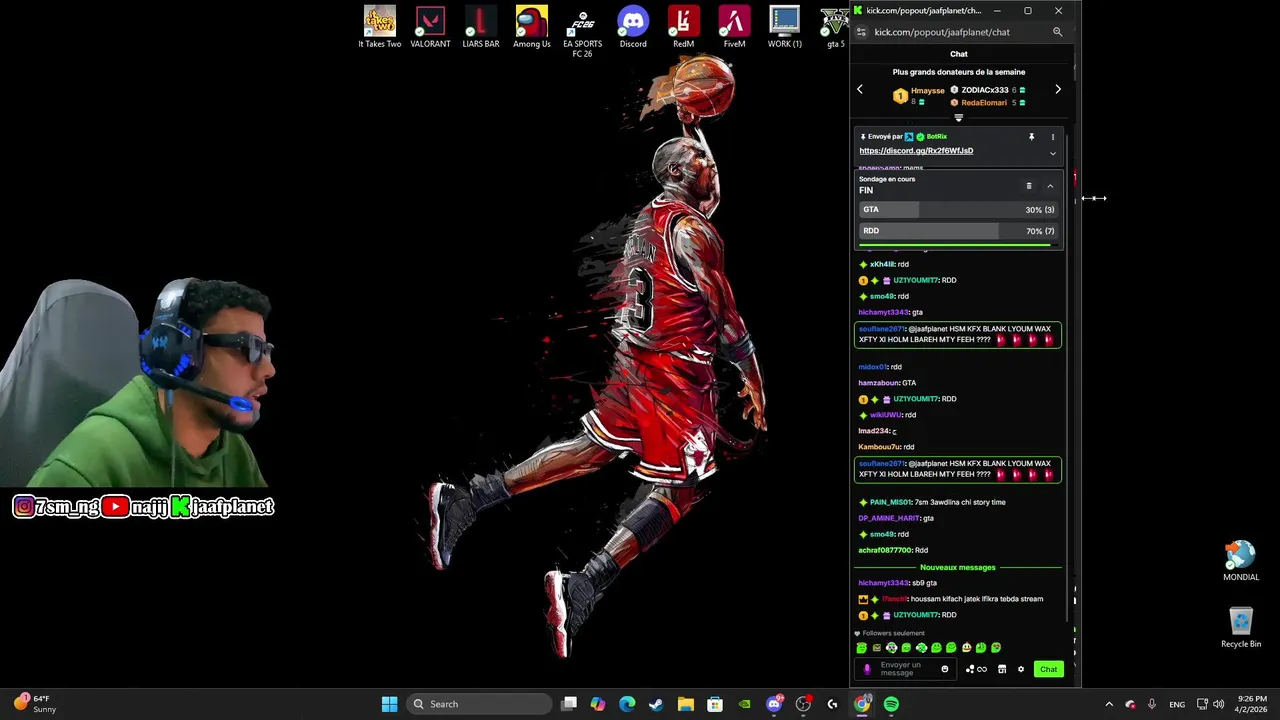This screenshot has height=720, width=1280.
Task: Open the emoji picker in message box
Action: tap(945, 669)
